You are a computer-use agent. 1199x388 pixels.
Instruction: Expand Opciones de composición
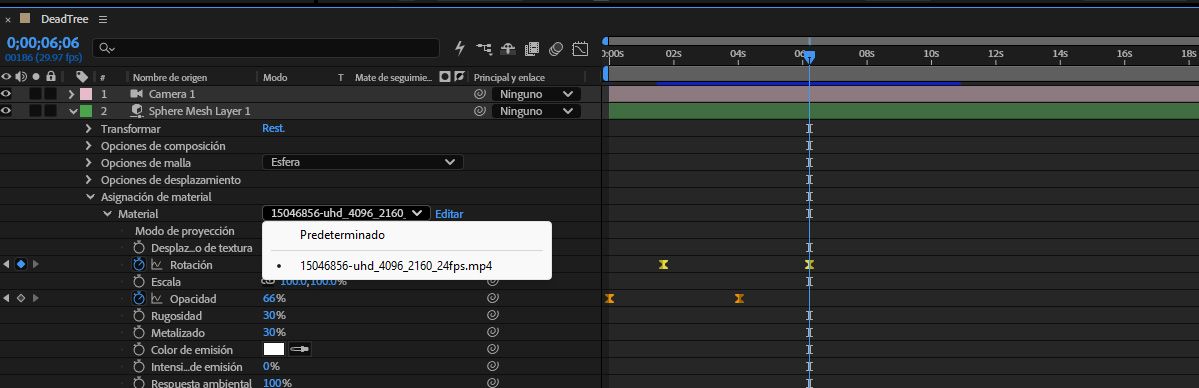[x=89, y=145]
